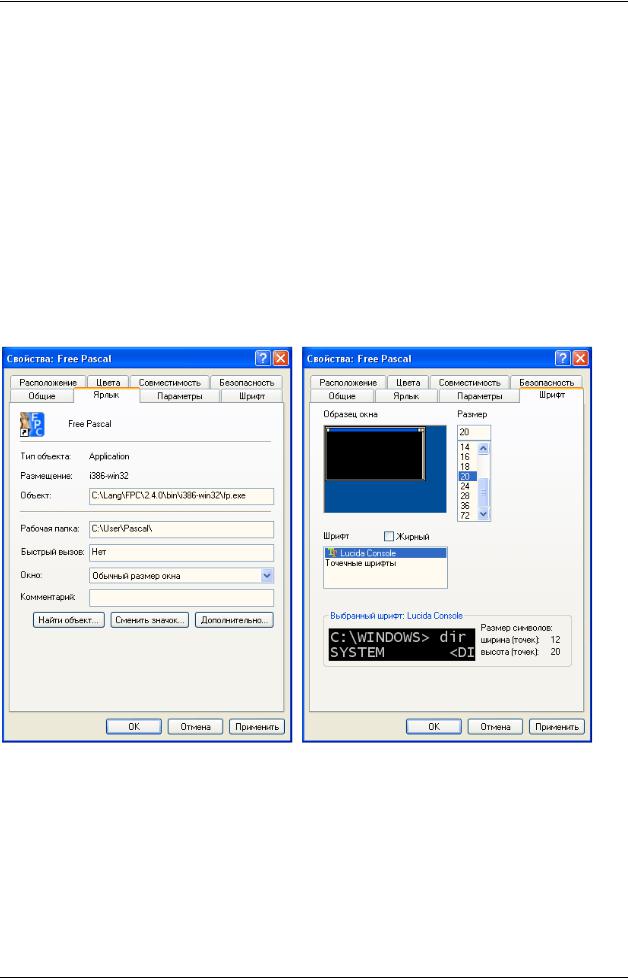Click Применить in the right dialog
The height and width of the screenshot is (978, 628).
(557, 727)
